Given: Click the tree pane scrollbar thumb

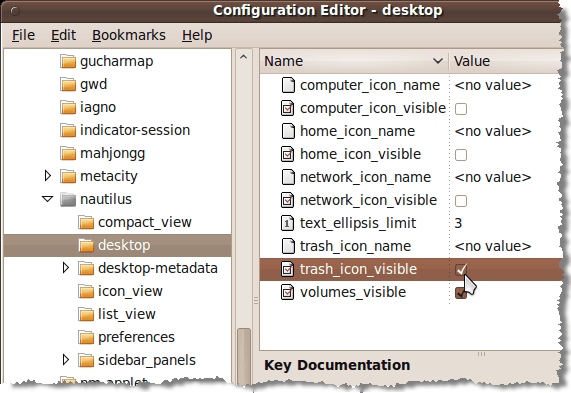Looking at the screenshot, I should (244, 356).
